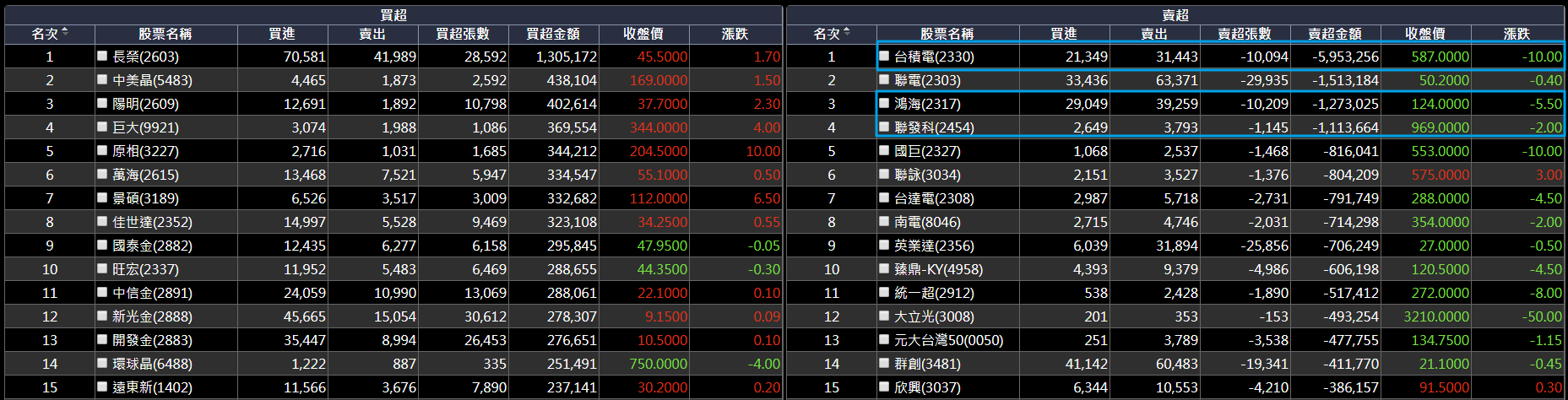The height and width of the screenshot is (400, 1568).
Task: Check the box next to 原相(3227)
Action: pos(102,150)
